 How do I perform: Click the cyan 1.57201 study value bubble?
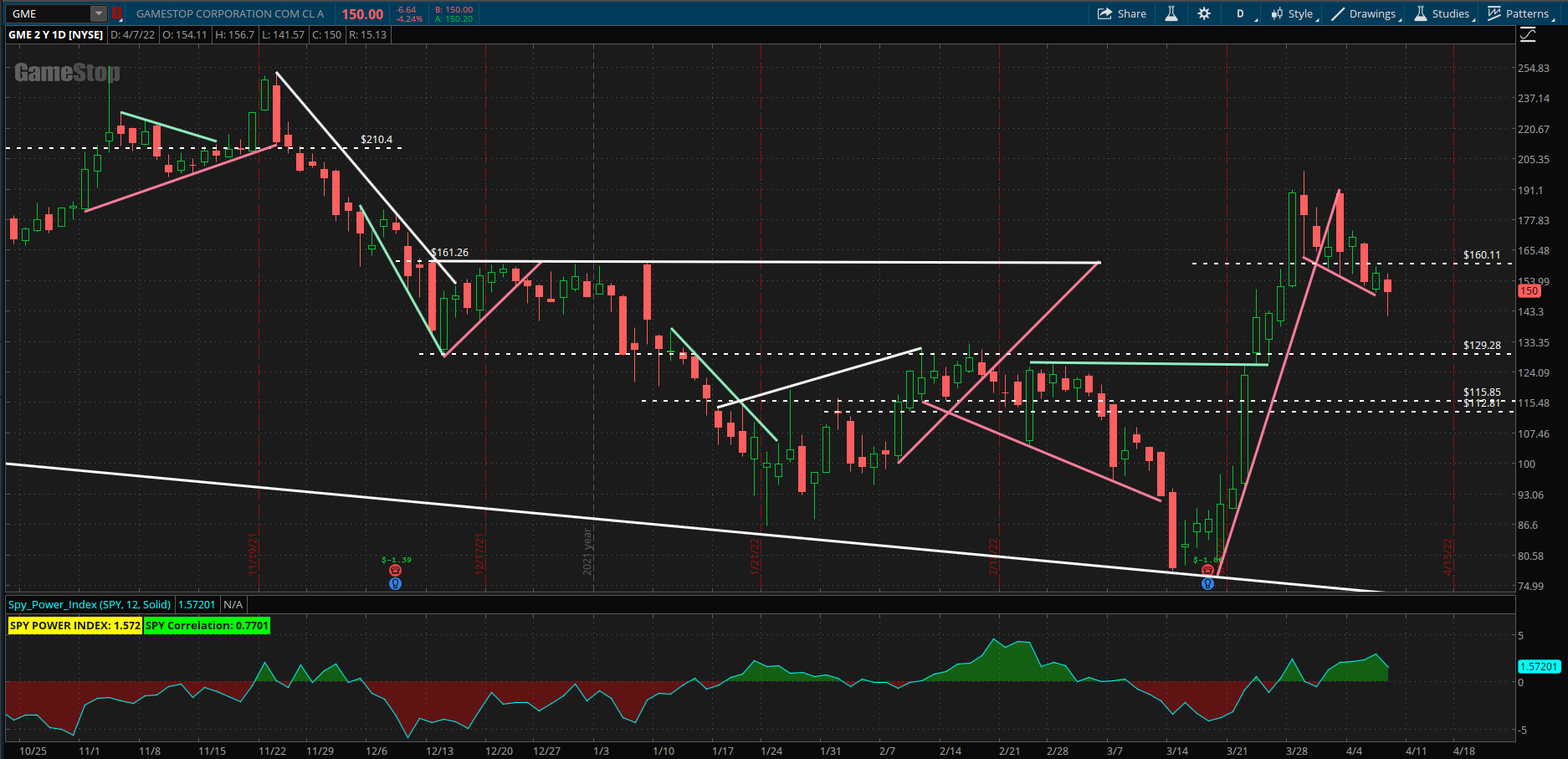pos(1539,666)
